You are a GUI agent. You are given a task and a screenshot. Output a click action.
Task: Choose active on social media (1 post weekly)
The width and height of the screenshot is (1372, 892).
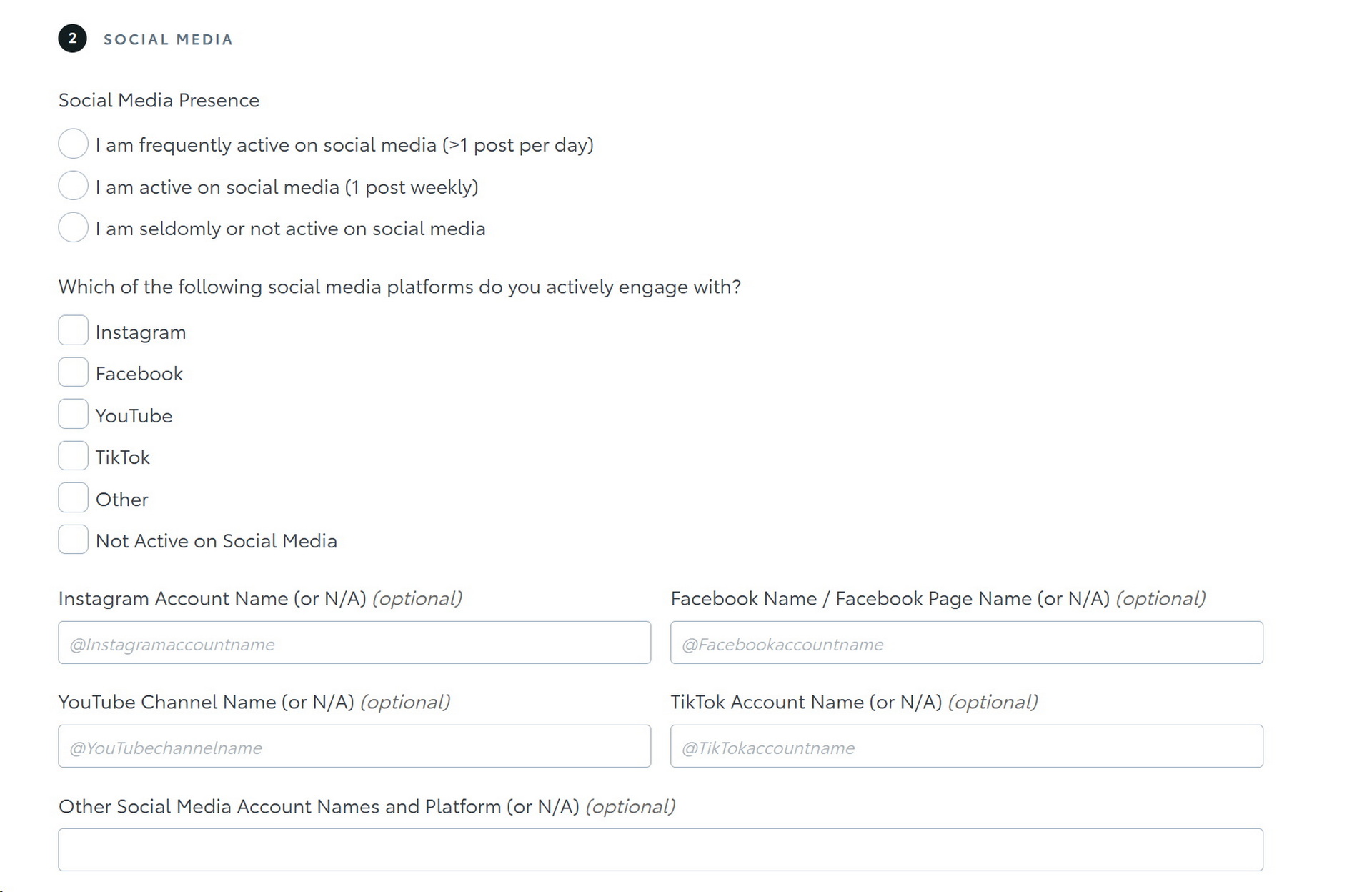tap(73, 186)
